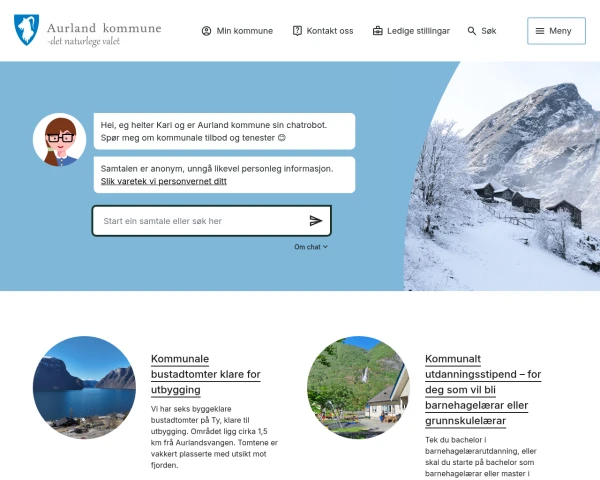Click the Søk magnifying glass icon
The width and height of the screenshot is (600, 480).
472,31
